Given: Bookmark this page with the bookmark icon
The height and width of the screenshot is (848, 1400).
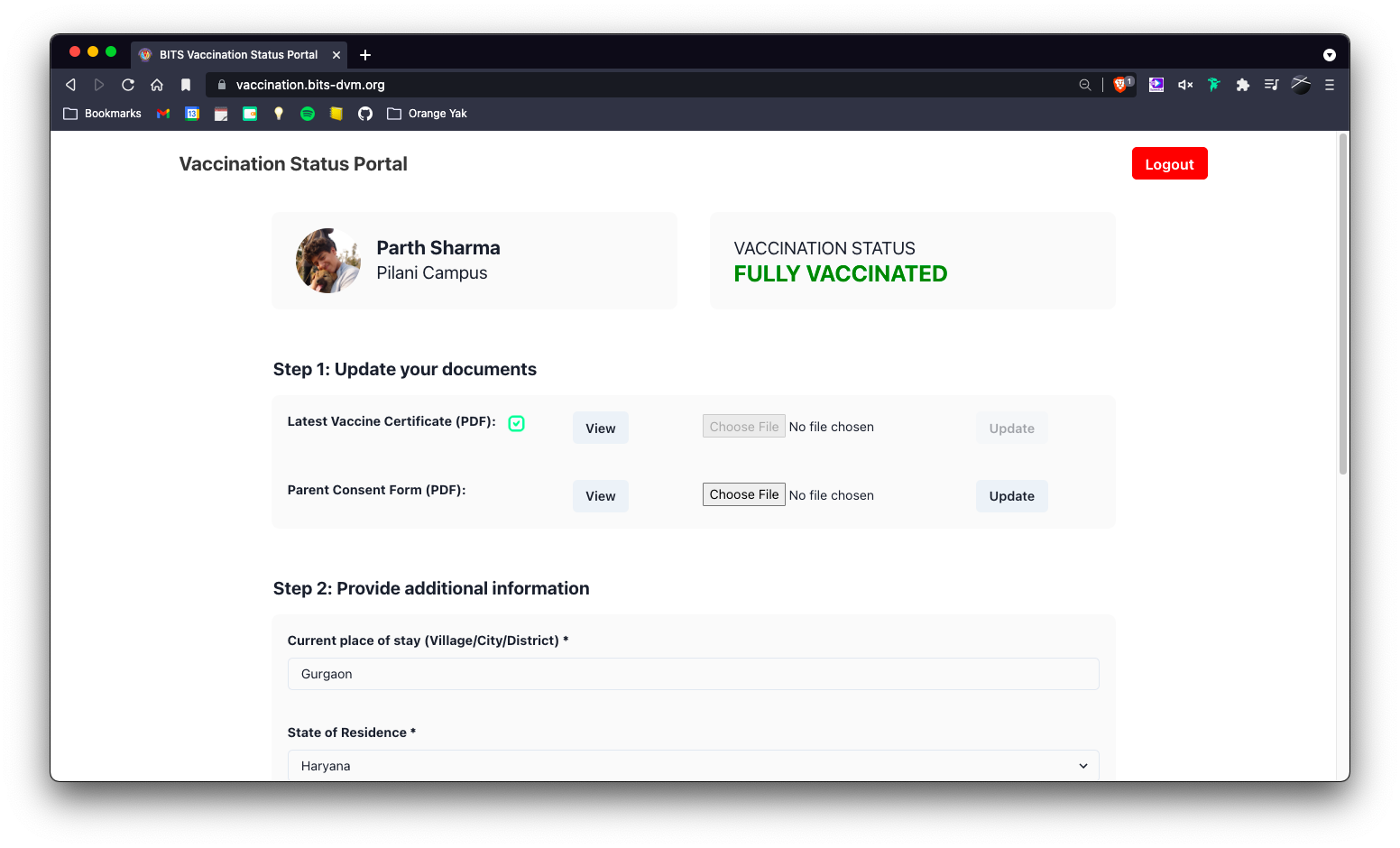Looking at the screenshot, I should click(x=186, y=85).
